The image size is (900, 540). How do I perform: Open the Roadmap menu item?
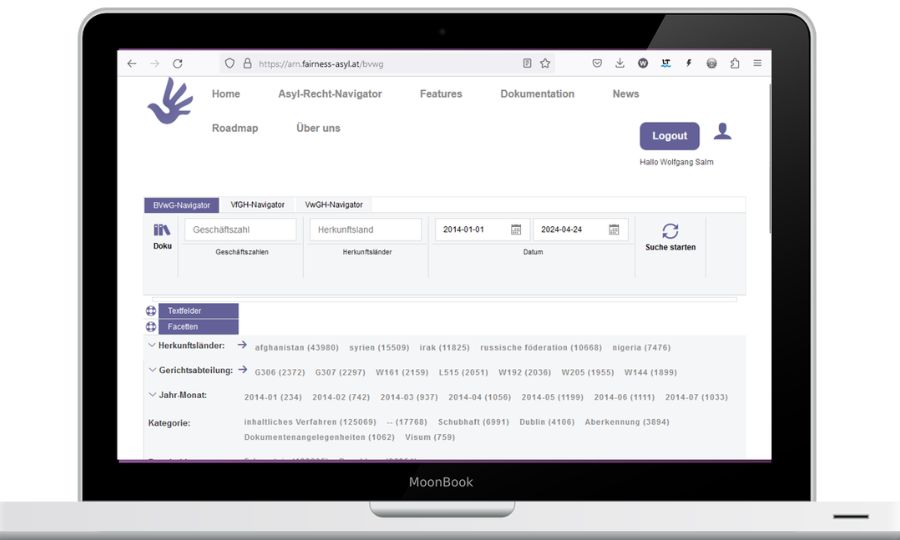coord(235,128)
